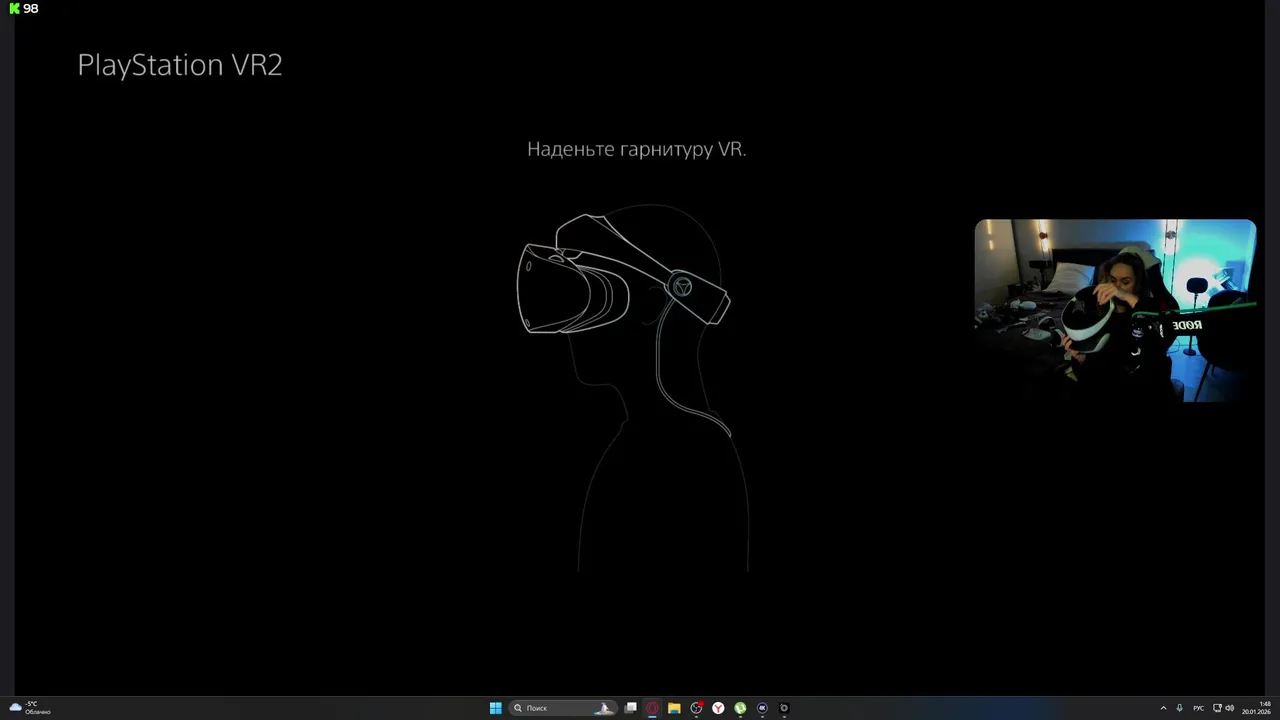Open Task View on the taskbar
This screenshot has height=720, width=1280.
point(631,708)
